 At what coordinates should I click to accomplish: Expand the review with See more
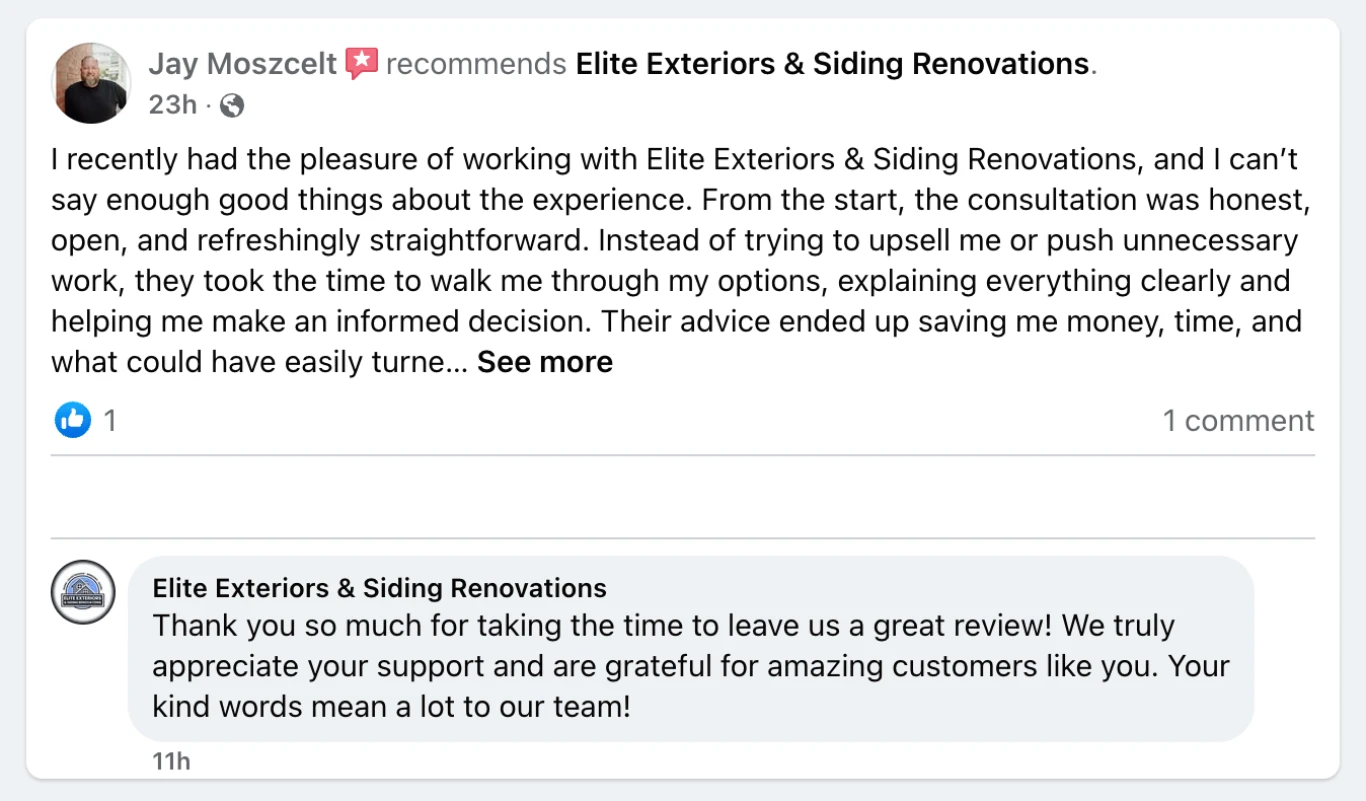click(545, 362)
